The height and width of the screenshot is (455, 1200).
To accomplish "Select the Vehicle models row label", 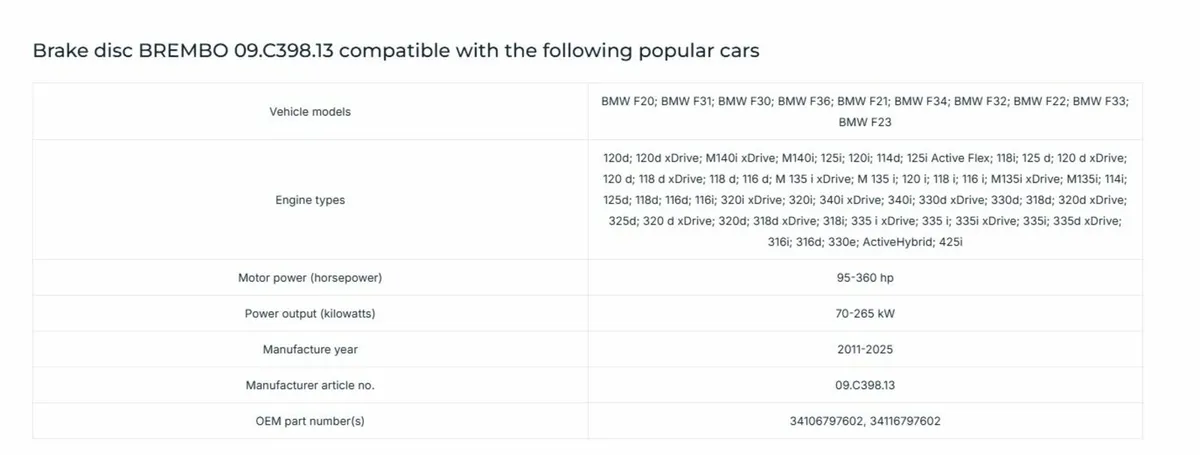I will point(310,112).
